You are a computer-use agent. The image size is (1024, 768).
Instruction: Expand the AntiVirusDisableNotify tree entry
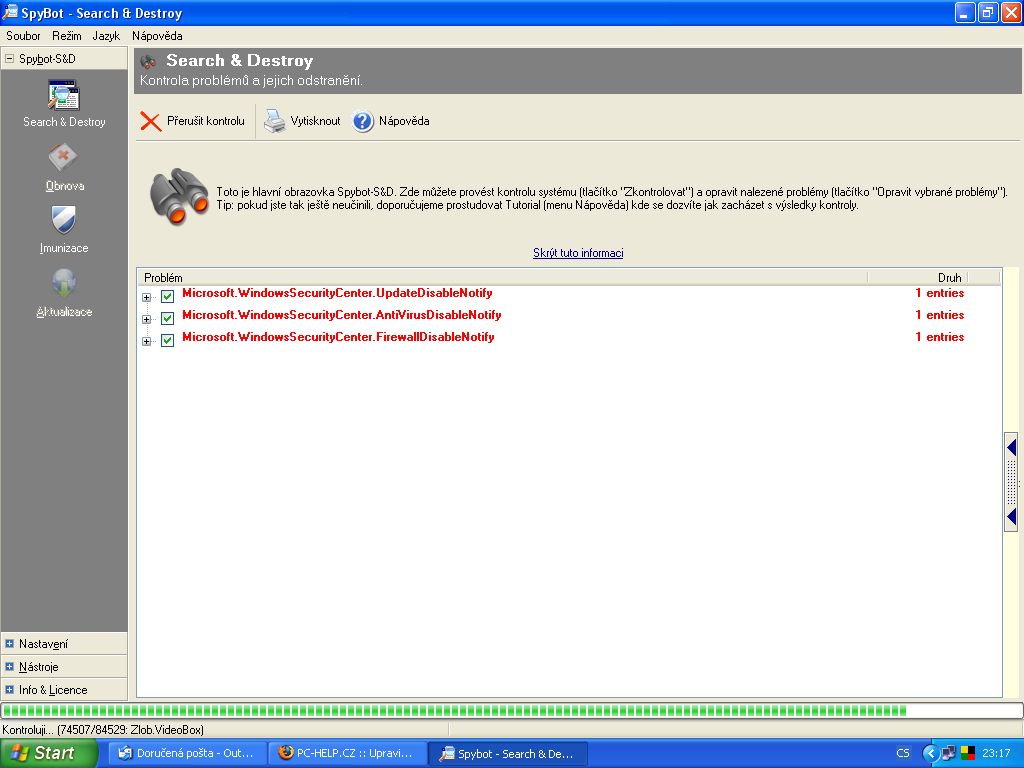click(x=146, y=319)
